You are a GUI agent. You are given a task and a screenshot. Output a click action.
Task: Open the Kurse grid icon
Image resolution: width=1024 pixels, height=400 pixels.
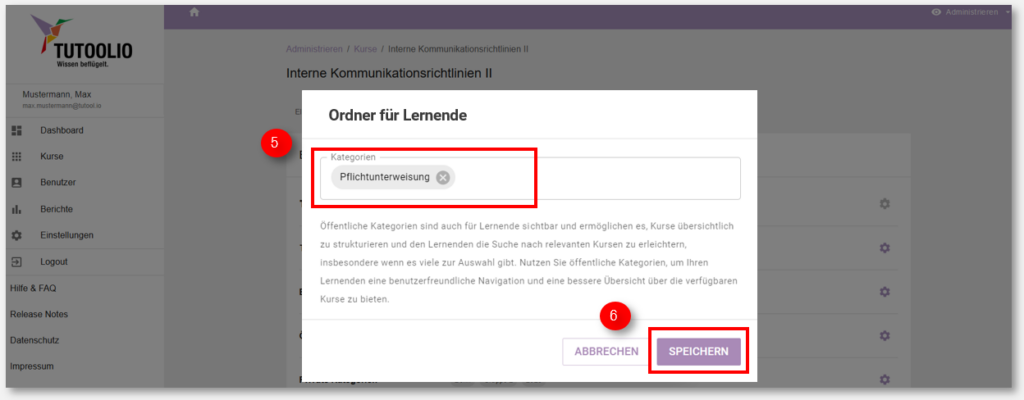[x=17, y=157]
